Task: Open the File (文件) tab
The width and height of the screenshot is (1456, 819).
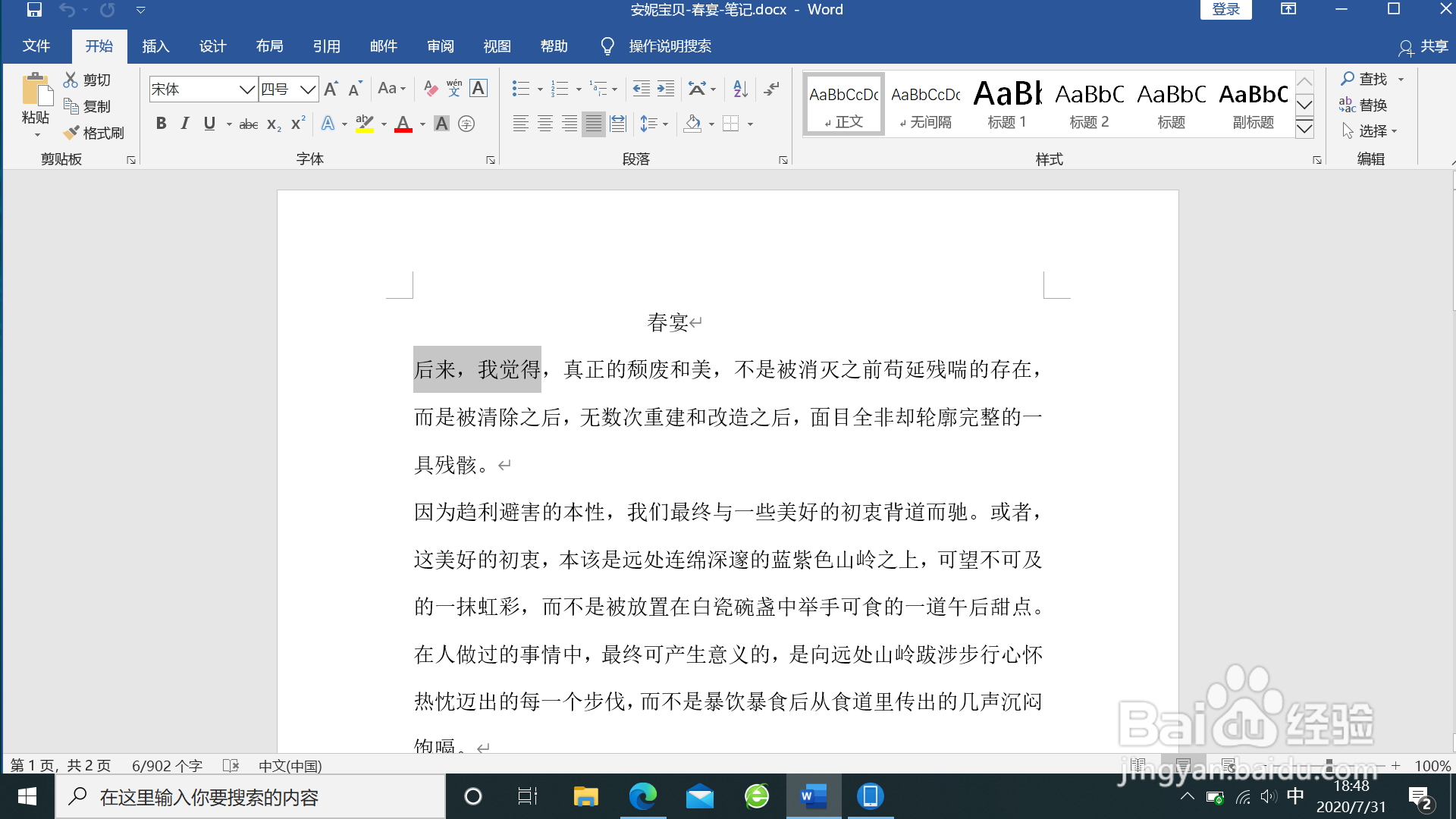Action: (36, 46)
